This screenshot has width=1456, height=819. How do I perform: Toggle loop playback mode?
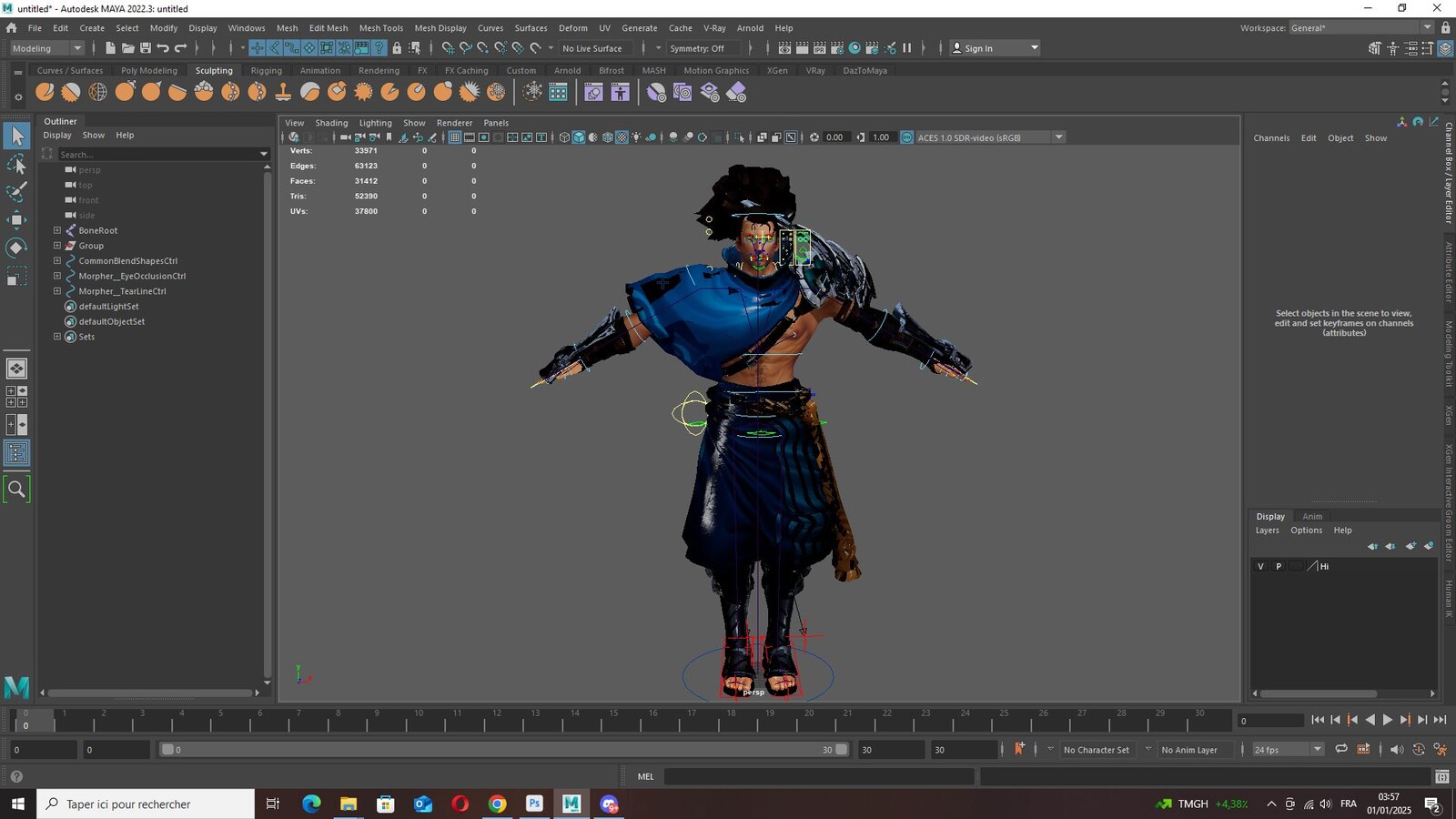coord(1340,749)
